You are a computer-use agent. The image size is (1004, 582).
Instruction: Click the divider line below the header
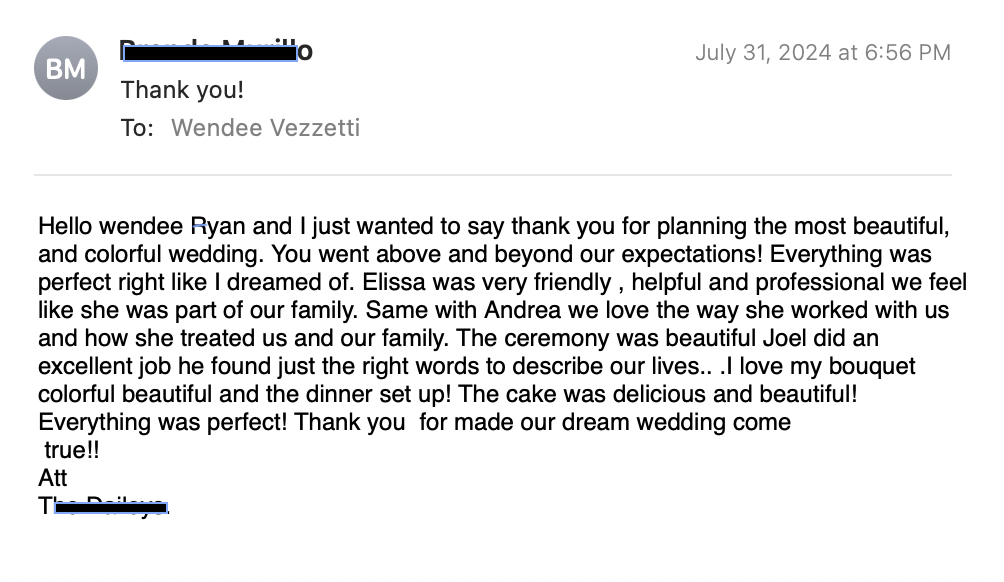pos(492,176)
